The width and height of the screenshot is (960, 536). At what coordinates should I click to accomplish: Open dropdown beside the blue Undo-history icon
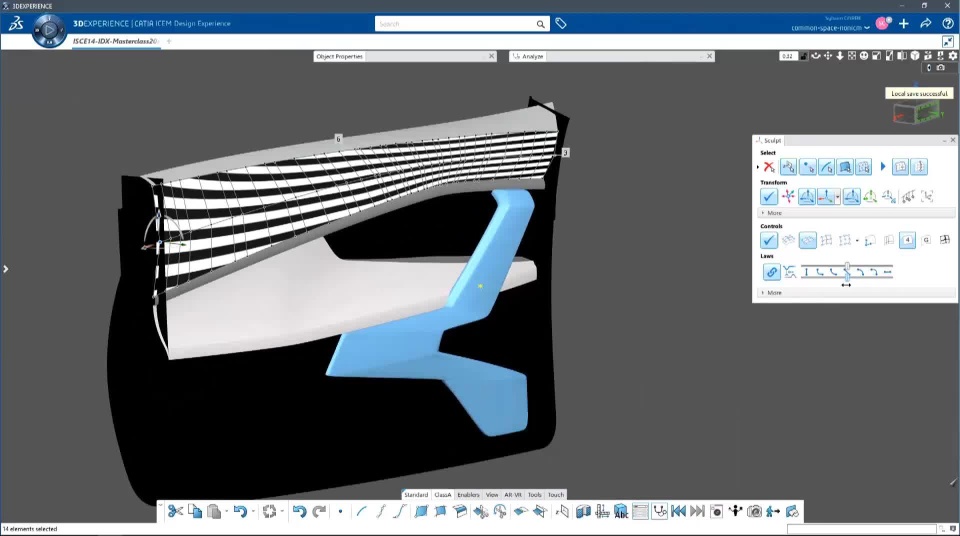[253, 511]
